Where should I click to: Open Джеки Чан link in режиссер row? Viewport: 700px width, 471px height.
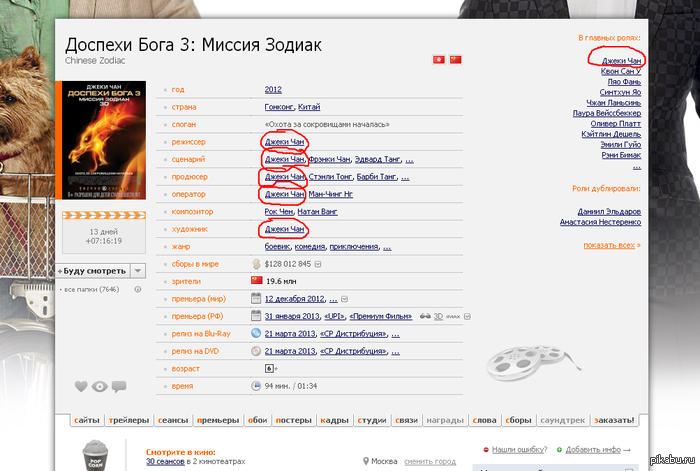click(x=284, y=141)
